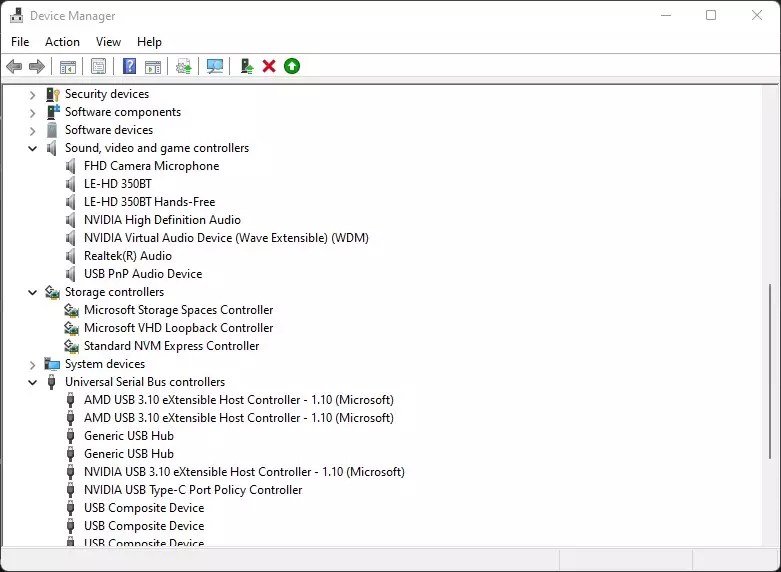Image resolution: width=781 pixels, height=572 pixels.
Task: Select Microsoft Storage Spaces Controller
Action: click(x=178, y=310)
